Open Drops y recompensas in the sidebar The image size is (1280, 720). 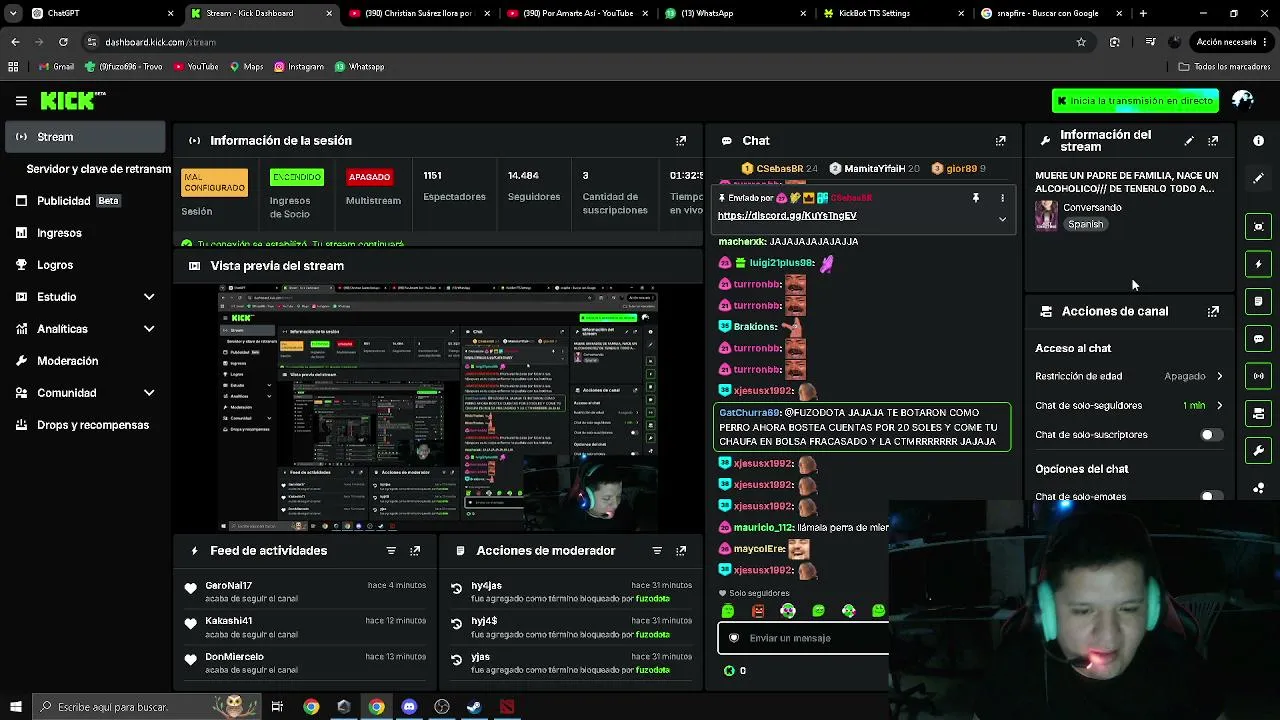tap(85, 425)
